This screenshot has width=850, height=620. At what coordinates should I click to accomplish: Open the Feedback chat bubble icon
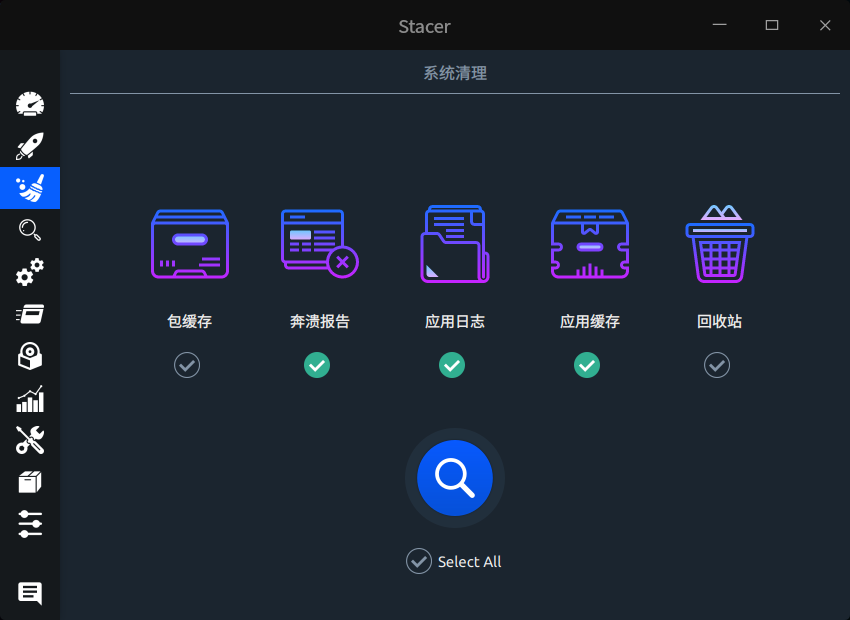coord(30,593)
